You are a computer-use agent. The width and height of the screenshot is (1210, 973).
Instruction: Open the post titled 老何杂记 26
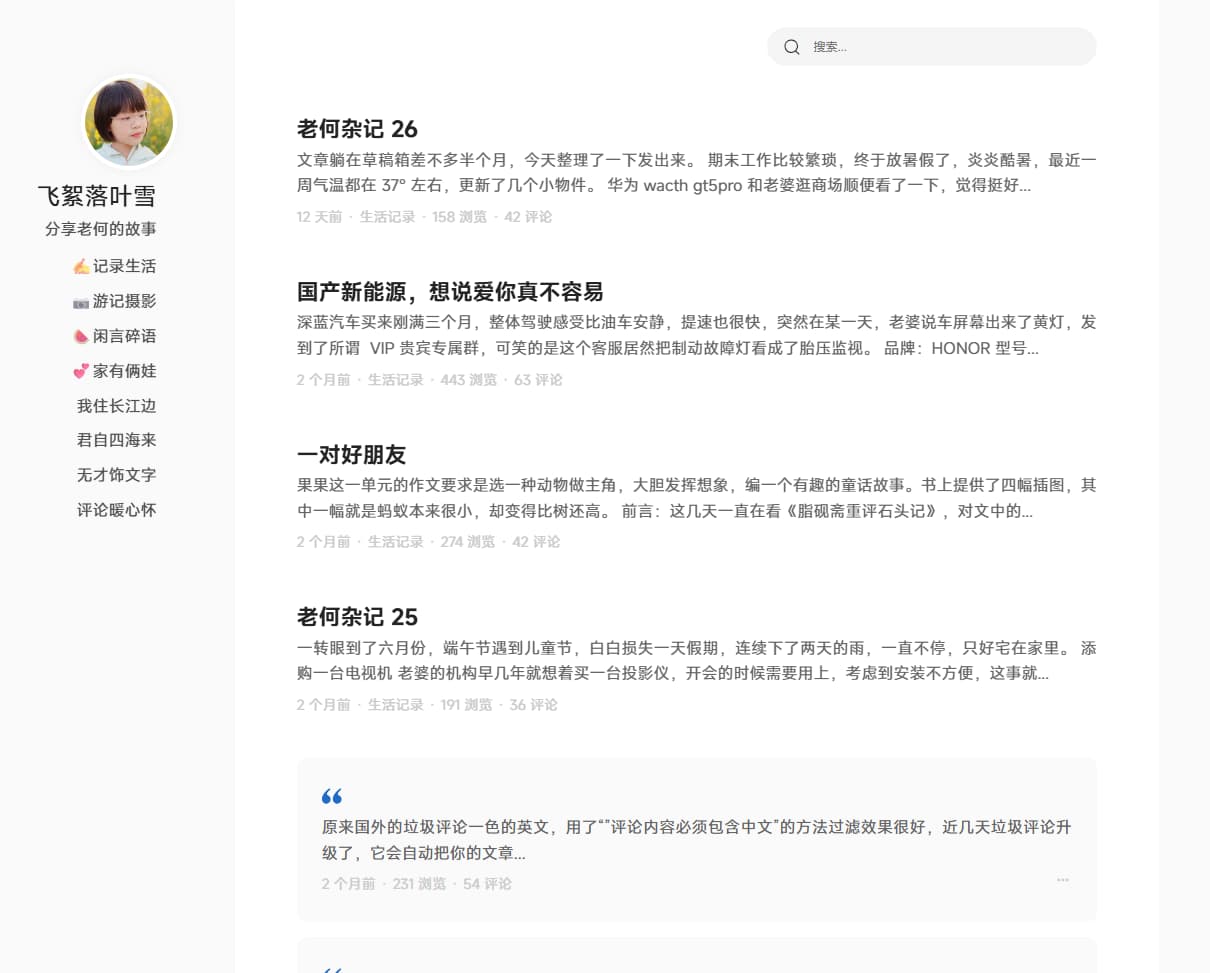tap(357, 129)
